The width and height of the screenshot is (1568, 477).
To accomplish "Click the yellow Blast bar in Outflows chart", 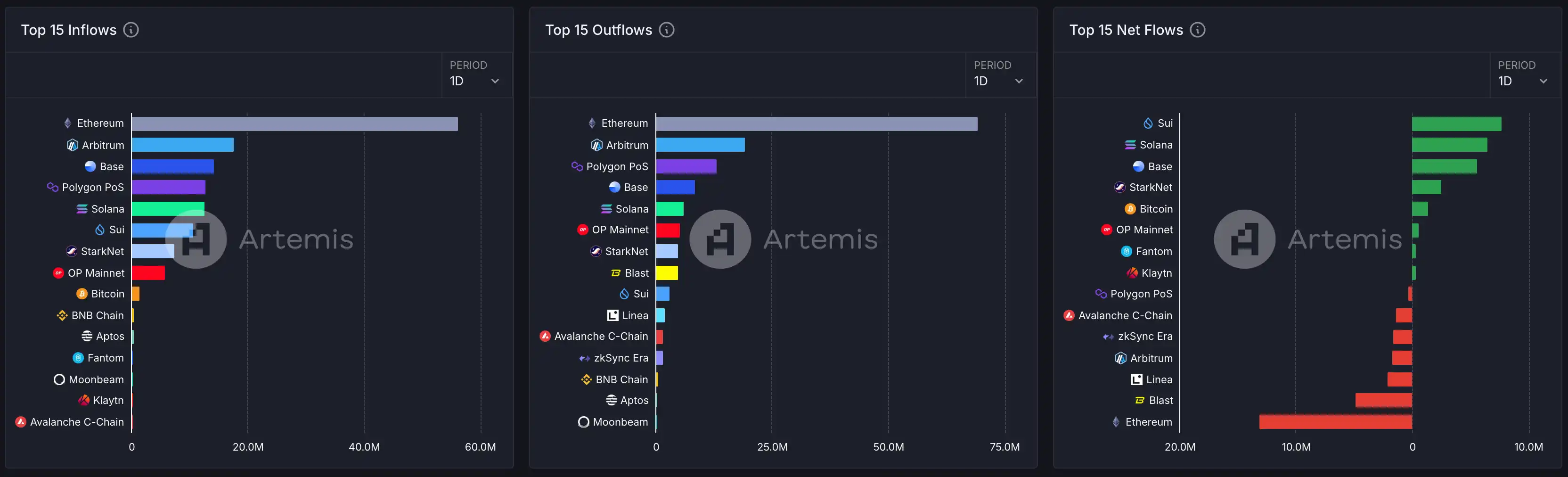I will click(x=667, y=273).
